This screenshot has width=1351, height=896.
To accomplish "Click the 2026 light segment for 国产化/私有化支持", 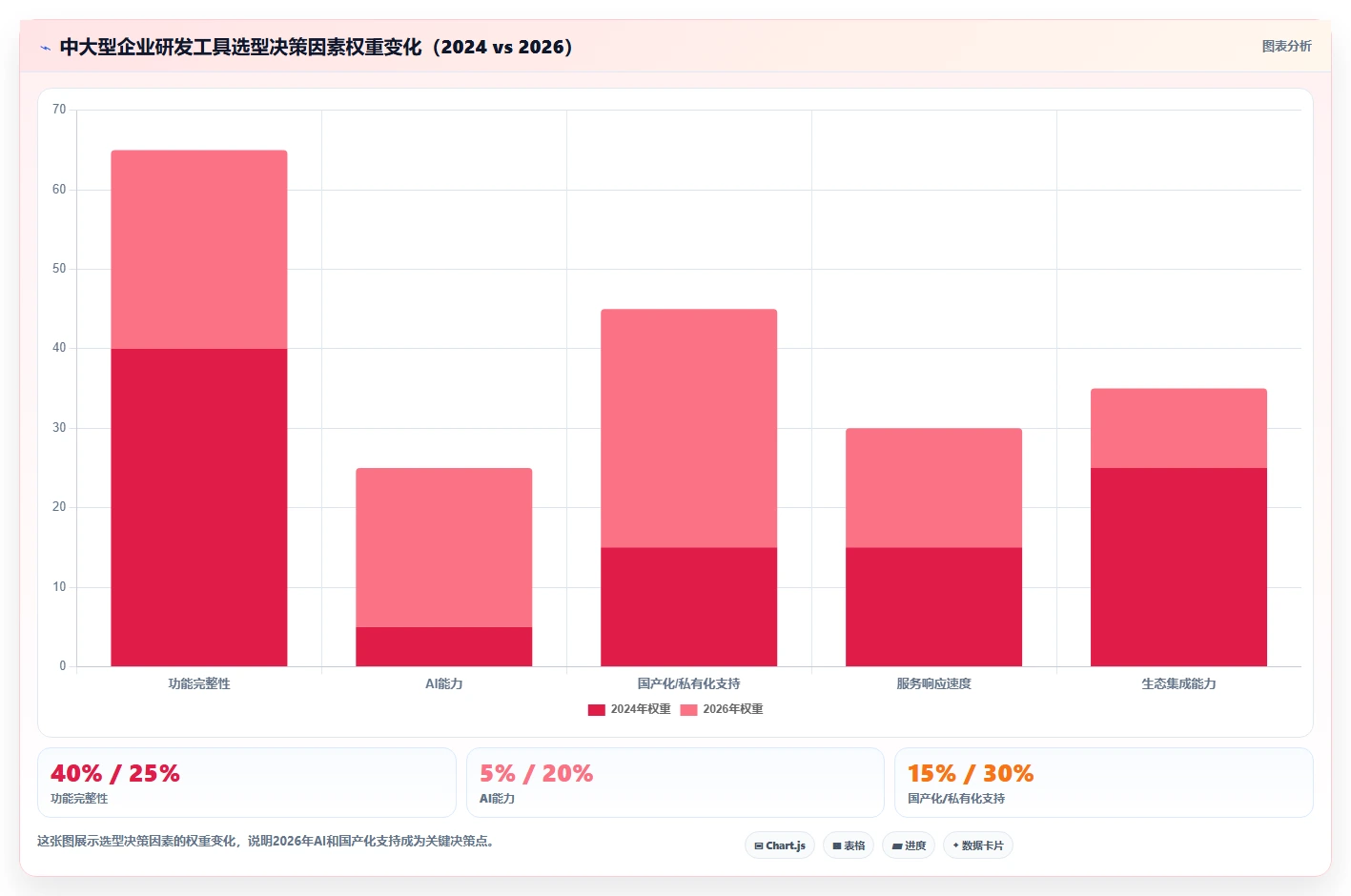I will (689, 428).
